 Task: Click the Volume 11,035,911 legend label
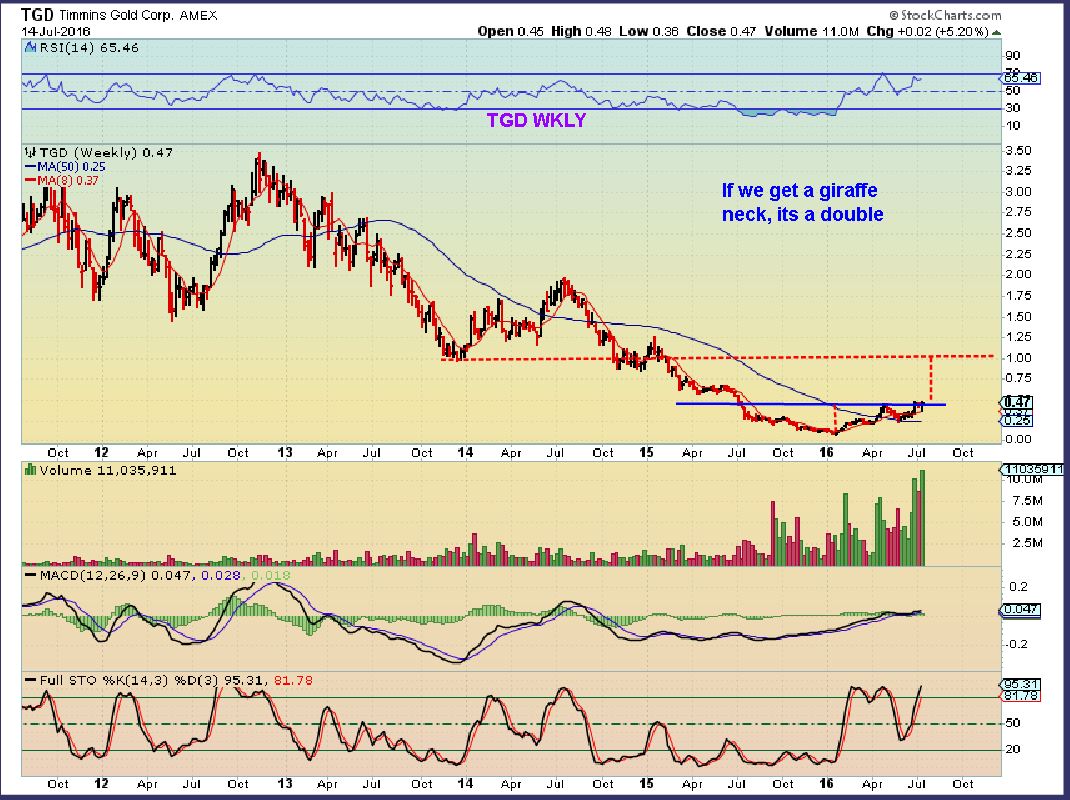coord(108,470)
